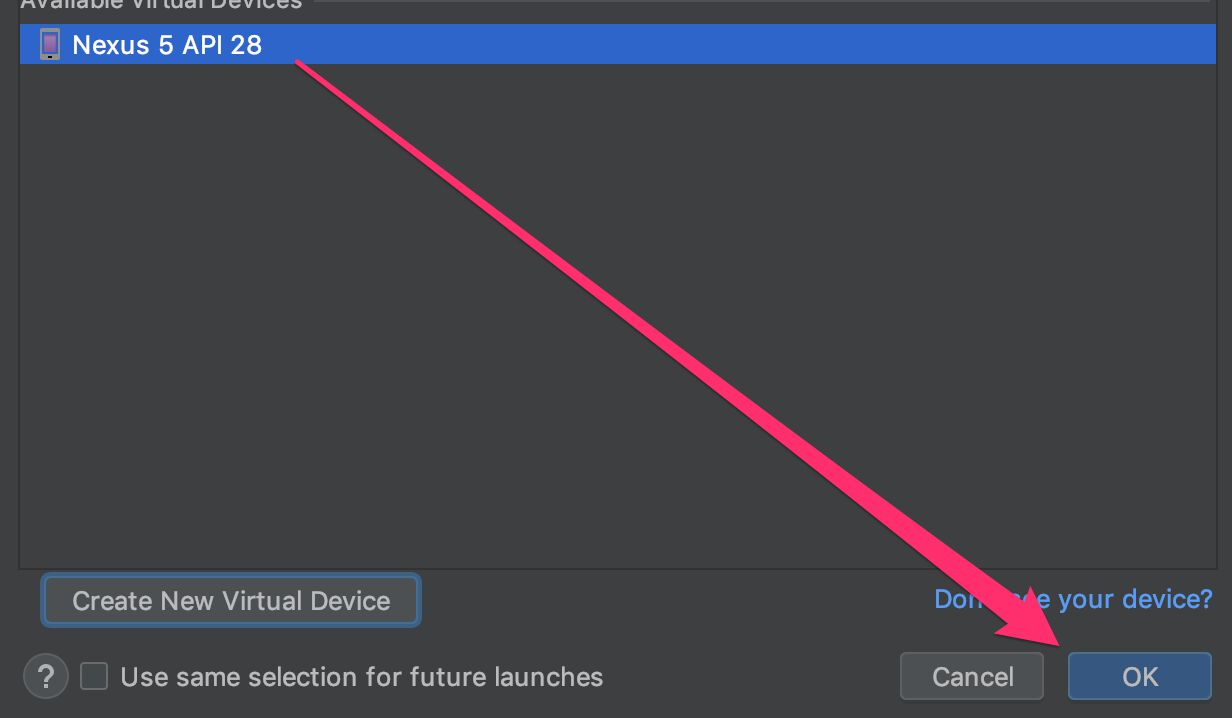Image resolution: width=1232 pixels, height=718 pixels.
Task: Click the phone icon beside Nexus 5
Action: tap(49, 44)
